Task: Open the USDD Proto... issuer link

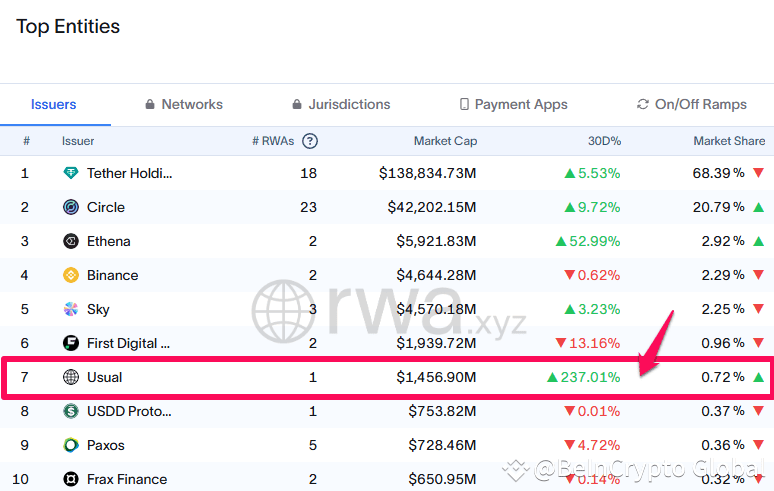Action: coord(129,412)
